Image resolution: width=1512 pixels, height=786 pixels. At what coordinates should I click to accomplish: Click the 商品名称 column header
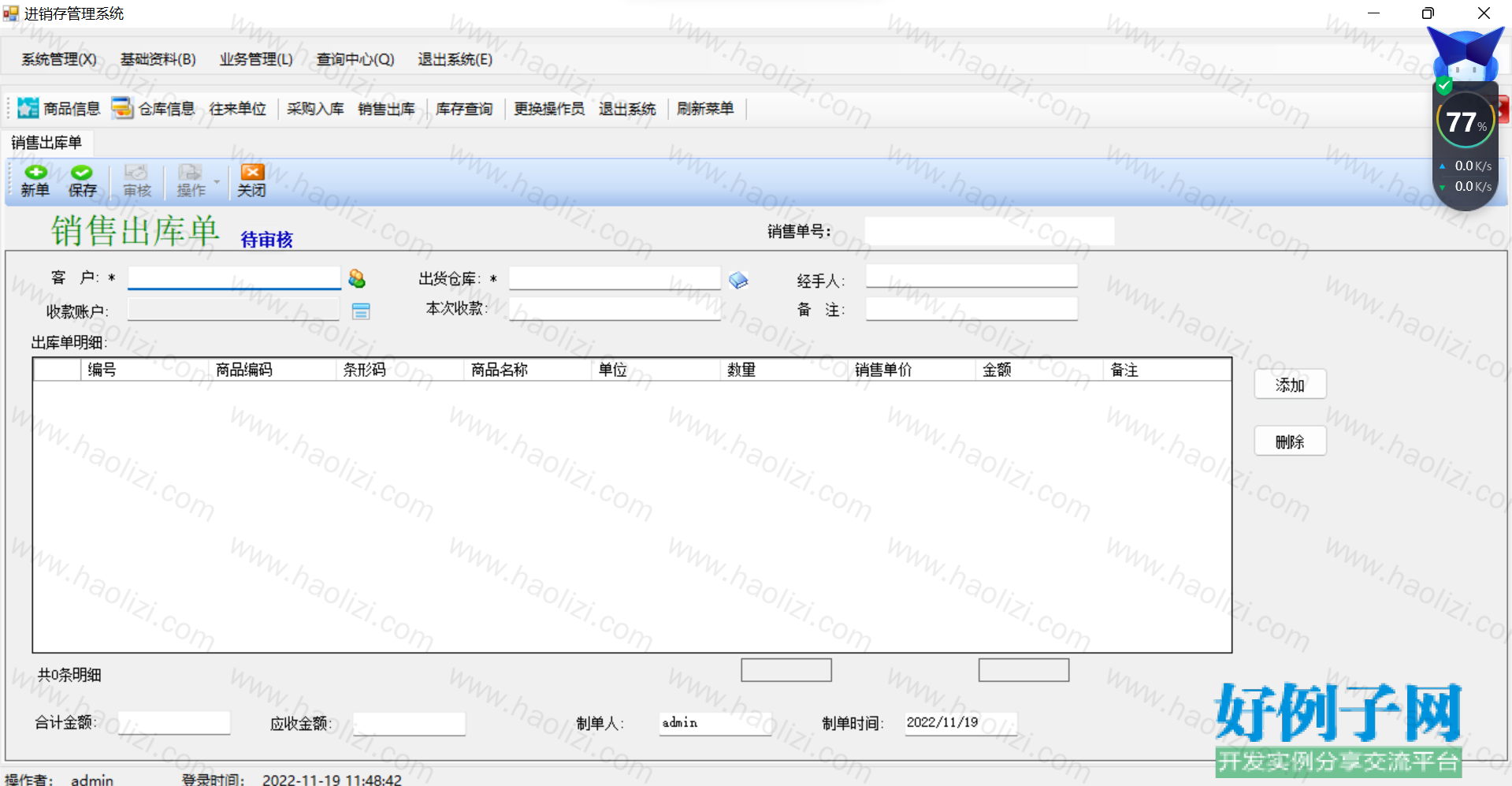click(x=528, y=370)
